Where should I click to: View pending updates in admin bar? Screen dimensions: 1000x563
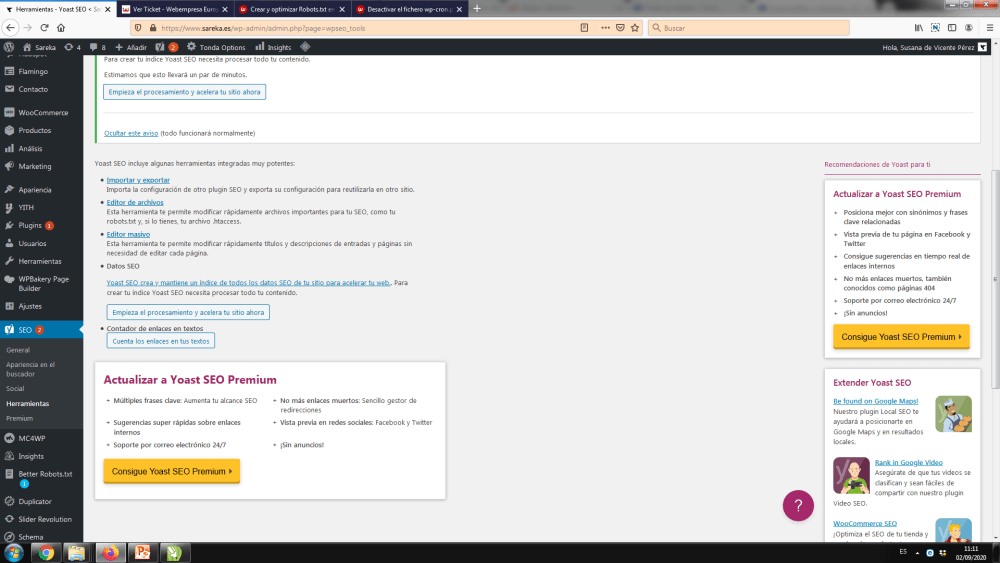pyautogui.click(x=73, y=47)
